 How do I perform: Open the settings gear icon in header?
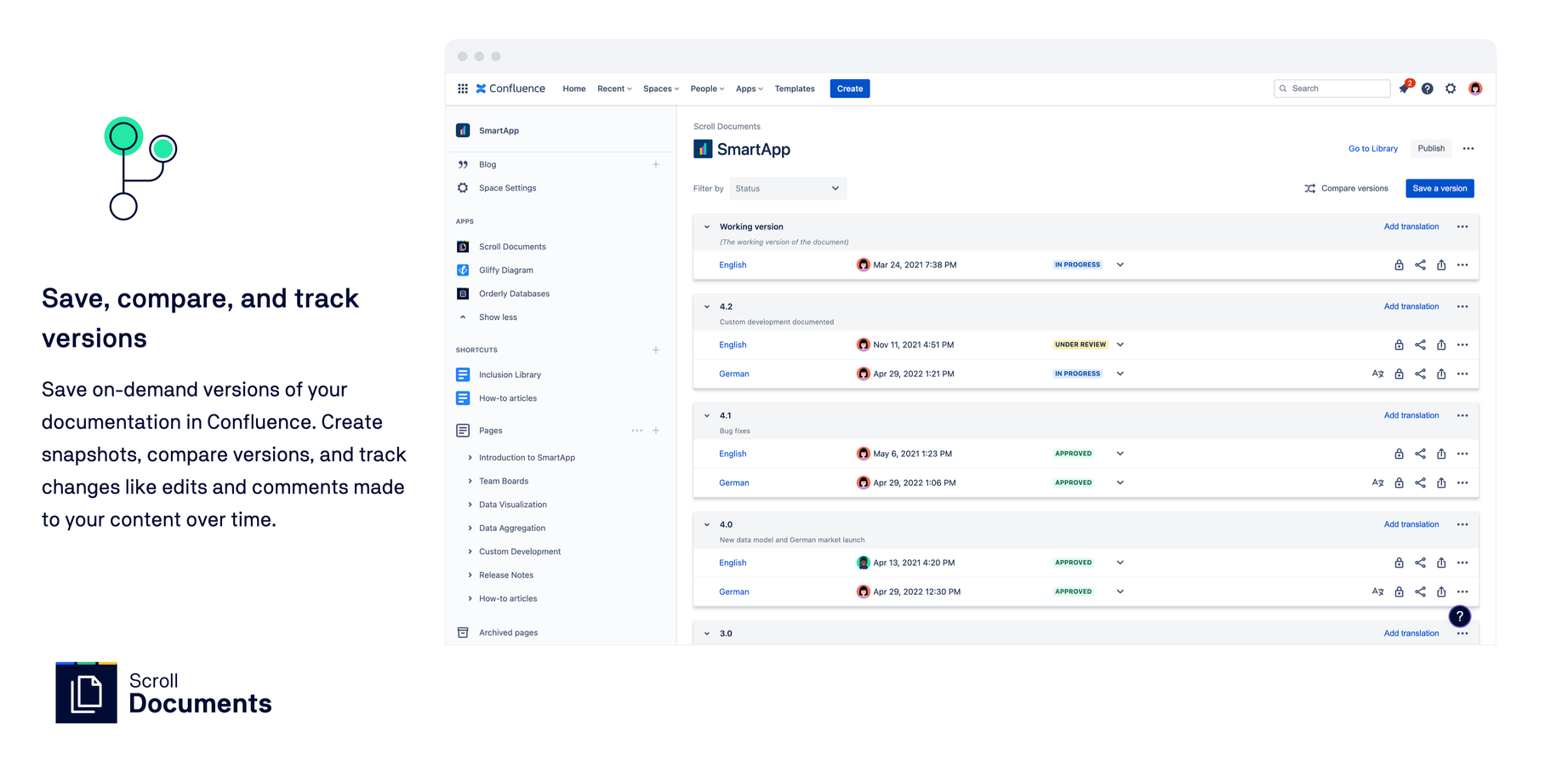(1451, 89)
